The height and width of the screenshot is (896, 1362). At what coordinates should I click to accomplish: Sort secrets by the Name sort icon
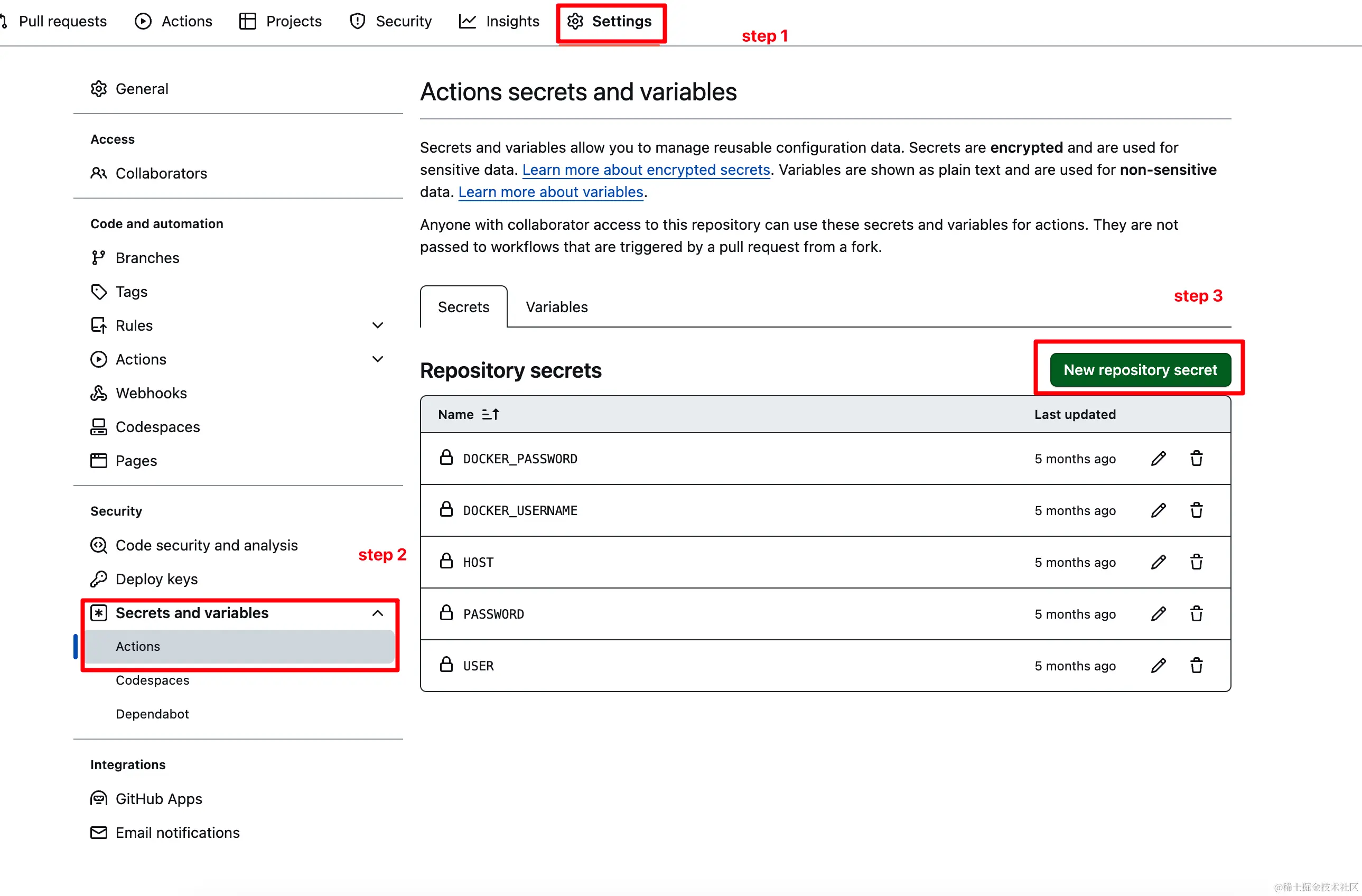[x=490, y=414]
